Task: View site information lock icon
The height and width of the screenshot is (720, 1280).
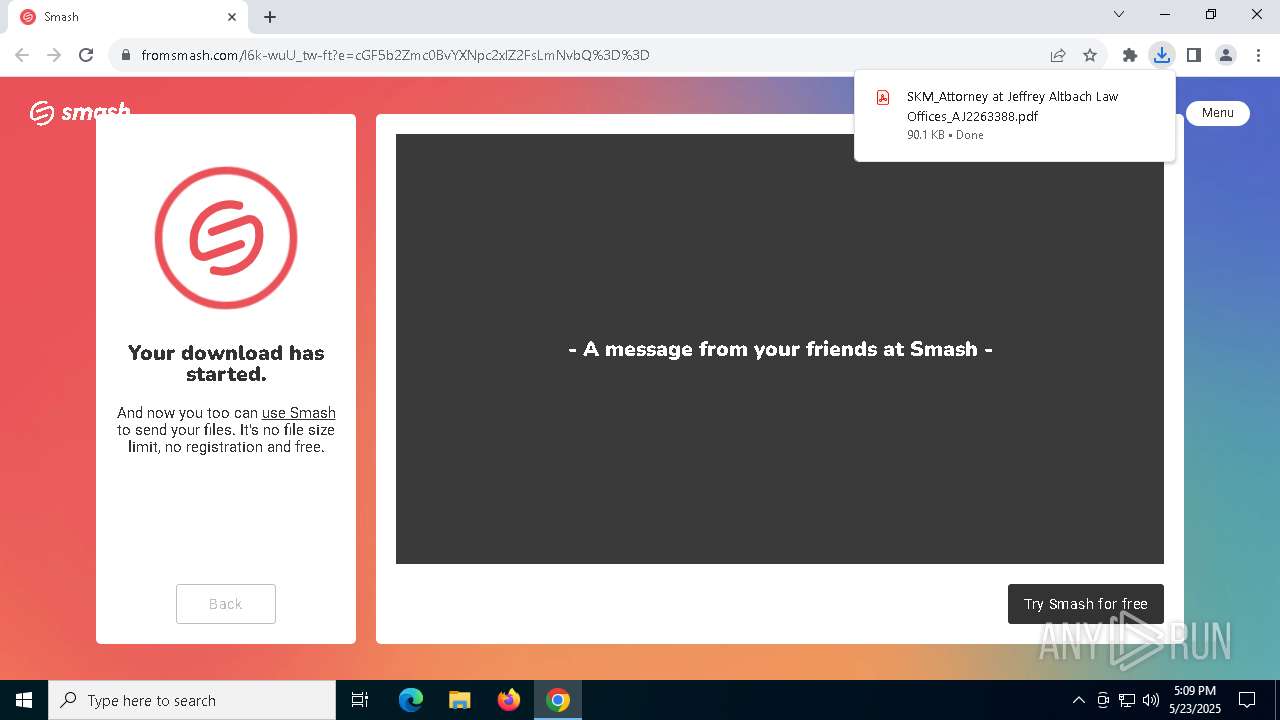Action: [126, 55]
